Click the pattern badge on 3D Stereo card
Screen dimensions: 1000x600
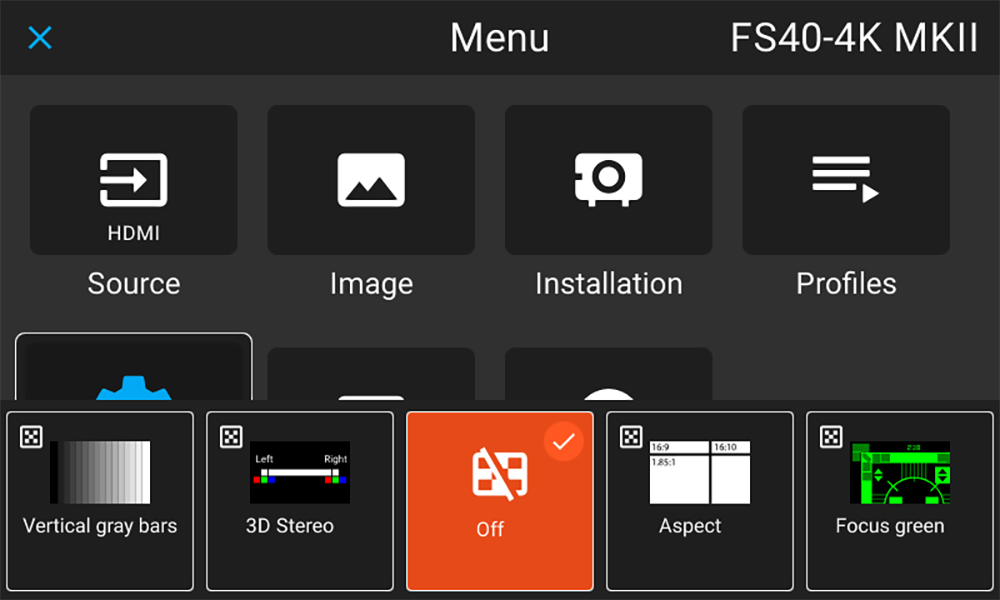pyautogui.click(x=231, y=437)
